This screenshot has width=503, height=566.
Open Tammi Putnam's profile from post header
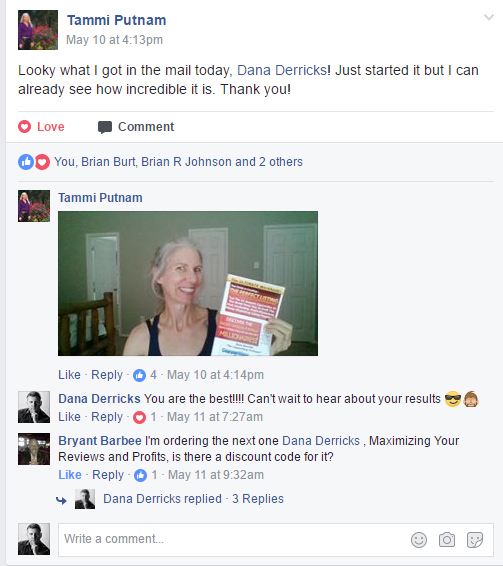tap(117, 20)
